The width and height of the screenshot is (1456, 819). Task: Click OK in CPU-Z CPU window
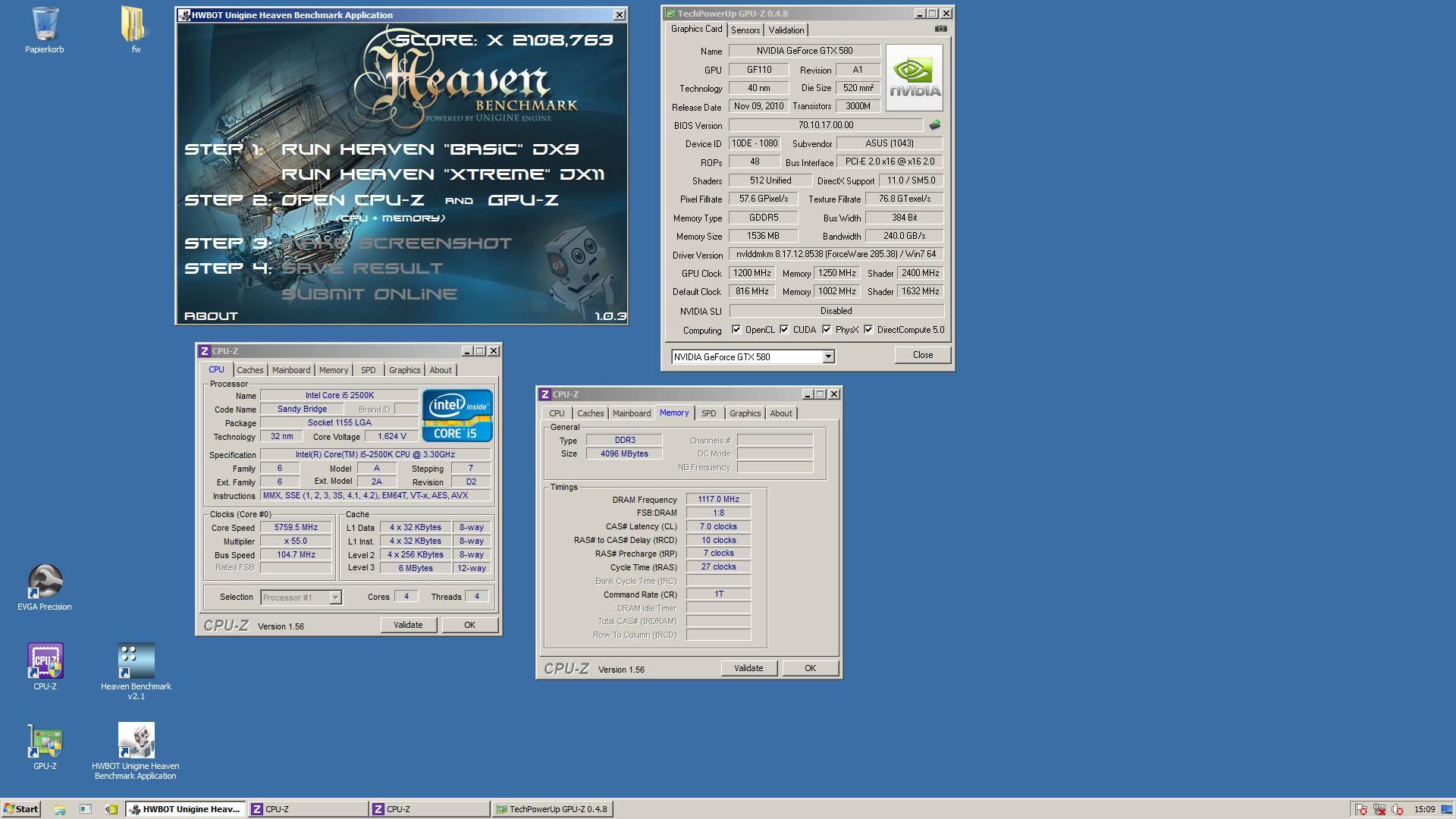pos(469,625)
